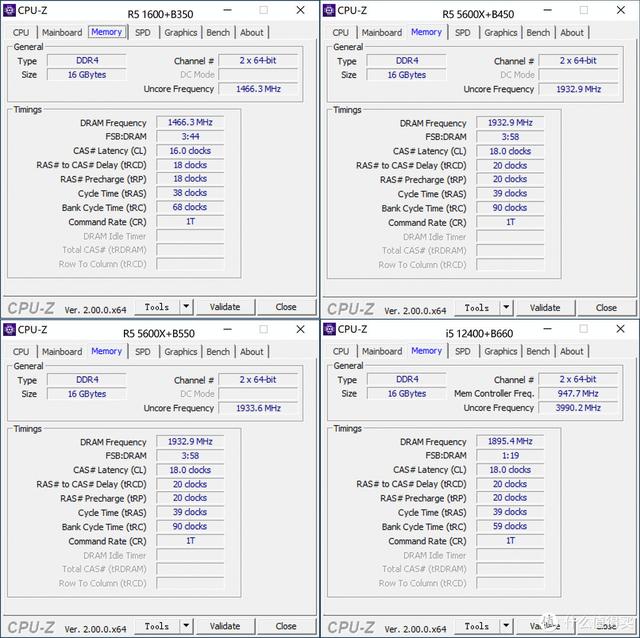Image resolution: width=640 pixels, height=638 pixels.
Task: Go to Bench tab in R5 5600X+B450 window
Action: click(x=538, y=33)
